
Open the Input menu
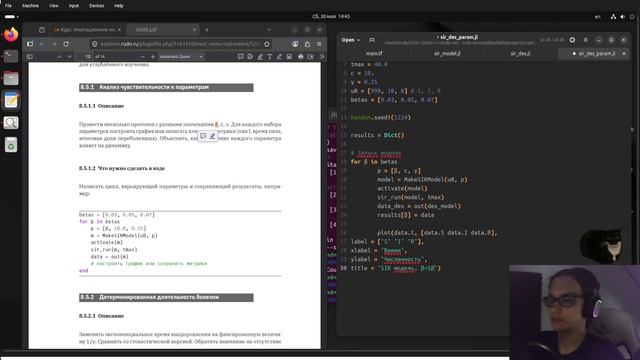click(x=74, y=6)
